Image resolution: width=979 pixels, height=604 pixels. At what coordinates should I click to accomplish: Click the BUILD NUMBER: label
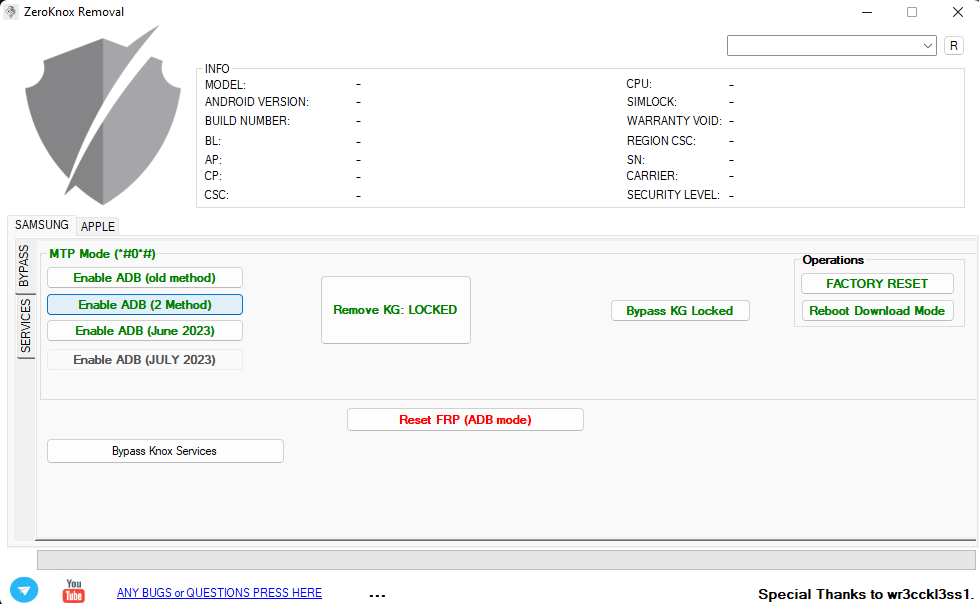247,121
